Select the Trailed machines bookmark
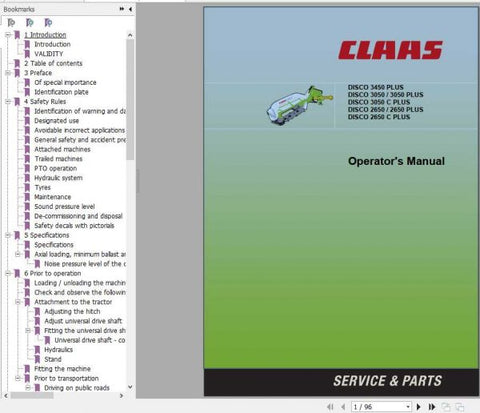 click(x=58, y=159)
